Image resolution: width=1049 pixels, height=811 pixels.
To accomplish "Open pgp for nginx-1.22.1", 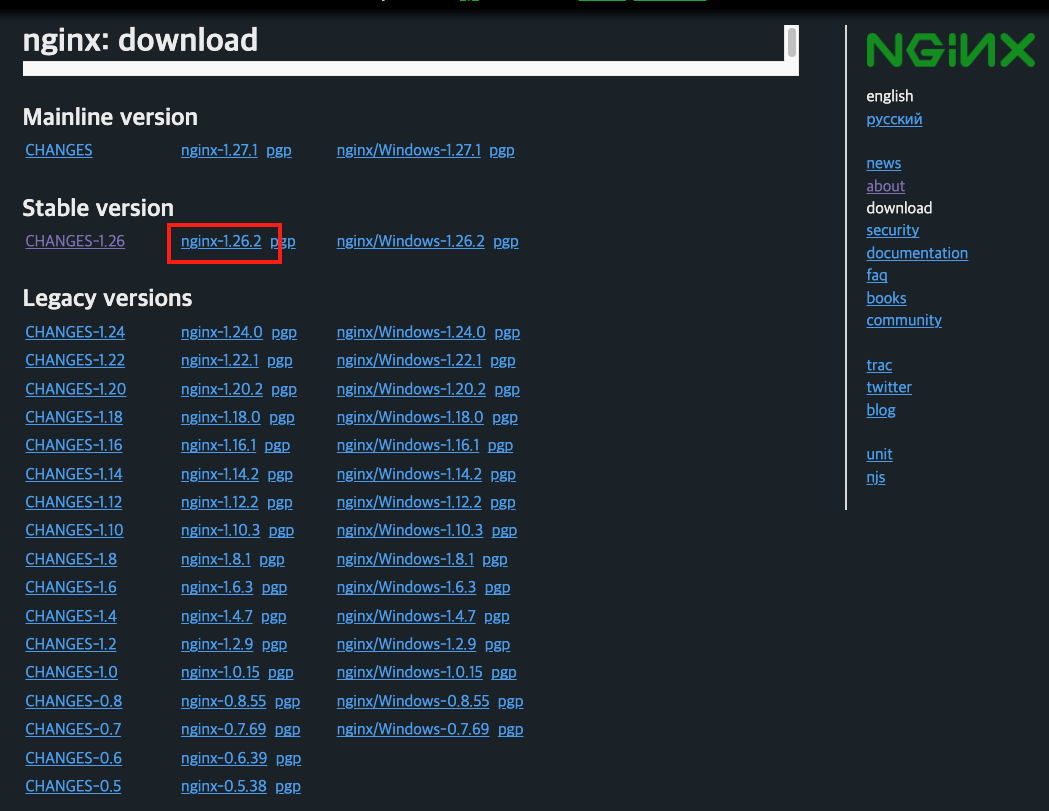I will [280, 360].
